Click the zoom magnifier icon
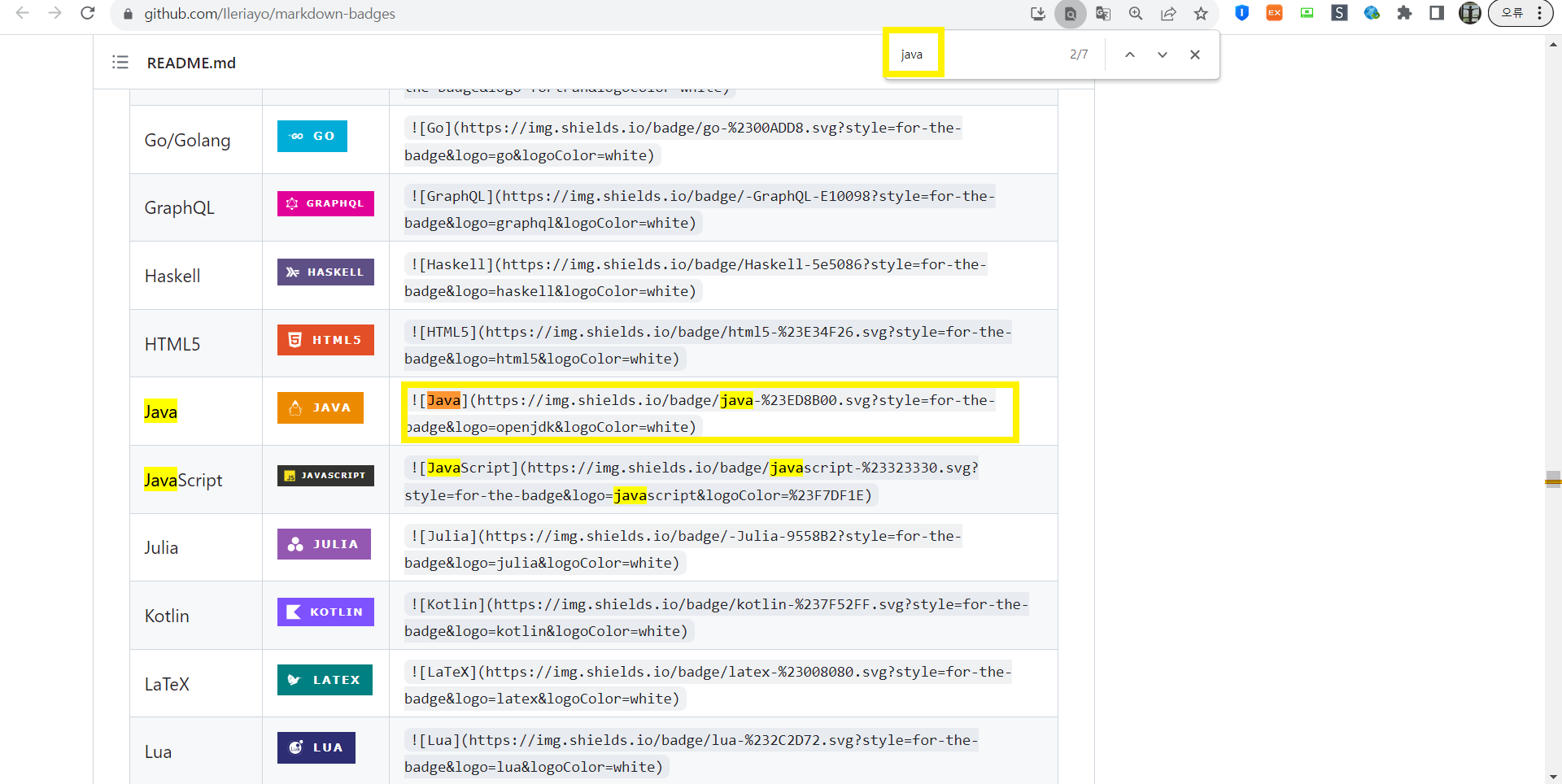 click(x=1136, y=14)
